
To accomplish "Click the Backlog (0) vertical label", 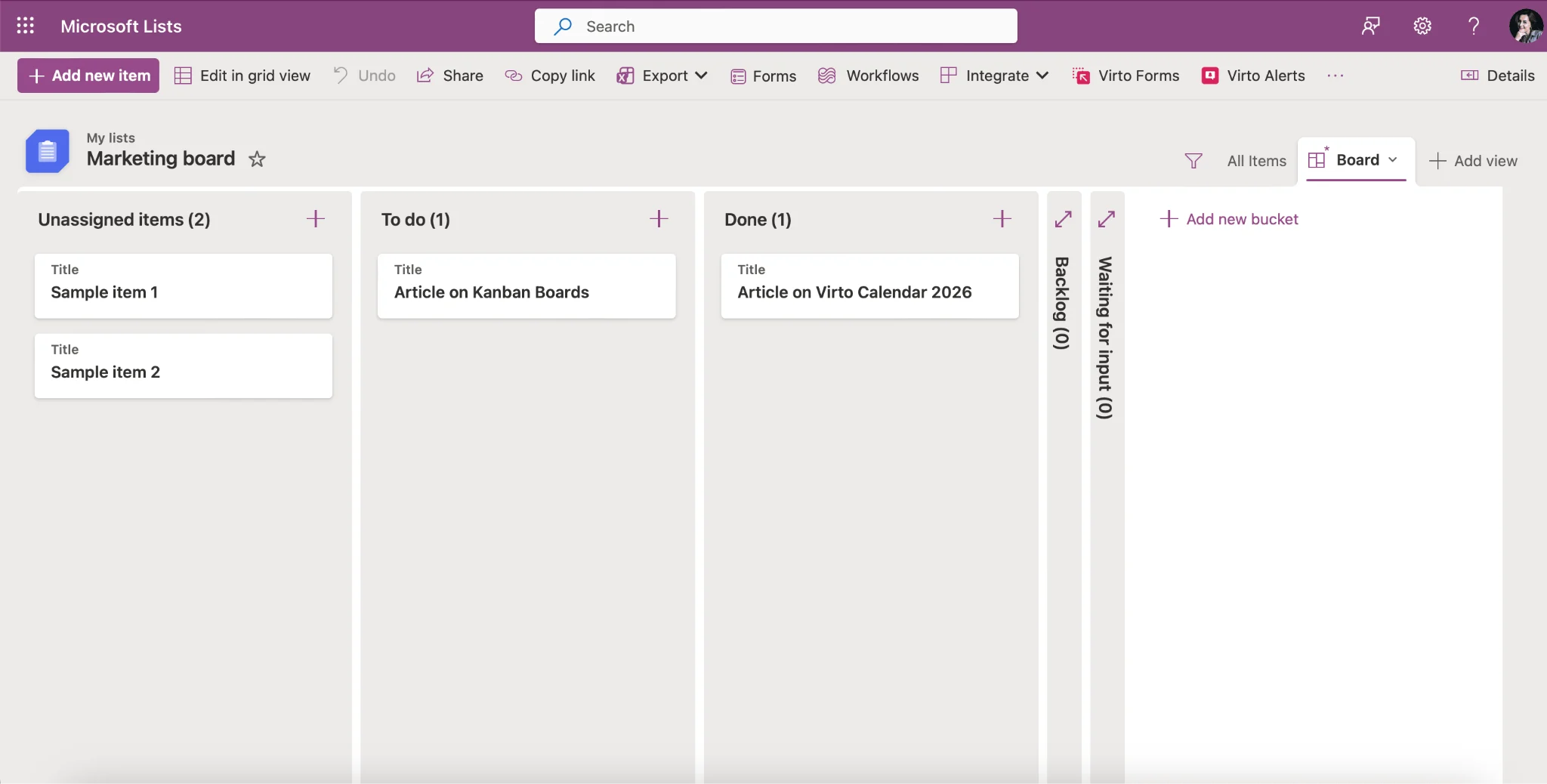I will (x=1061, y=303).
